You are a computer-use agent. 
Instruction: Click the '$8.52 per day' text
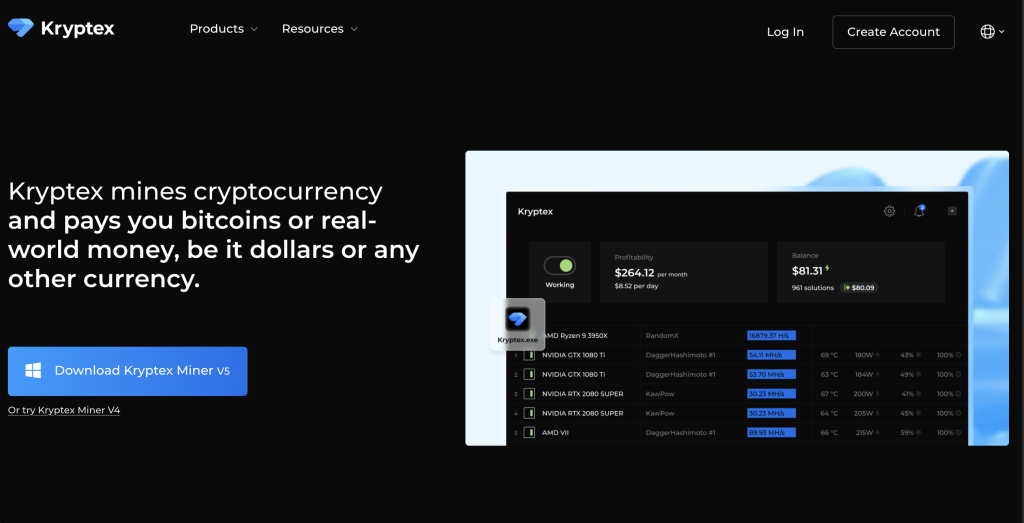pos(638,286)
